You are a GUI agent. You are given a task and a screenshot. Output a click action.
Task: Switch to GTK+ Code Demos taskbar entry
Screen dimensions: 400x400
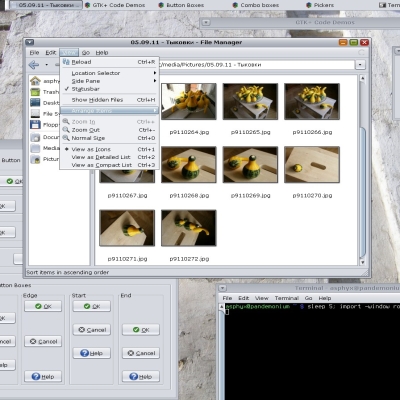pos(115,5)
